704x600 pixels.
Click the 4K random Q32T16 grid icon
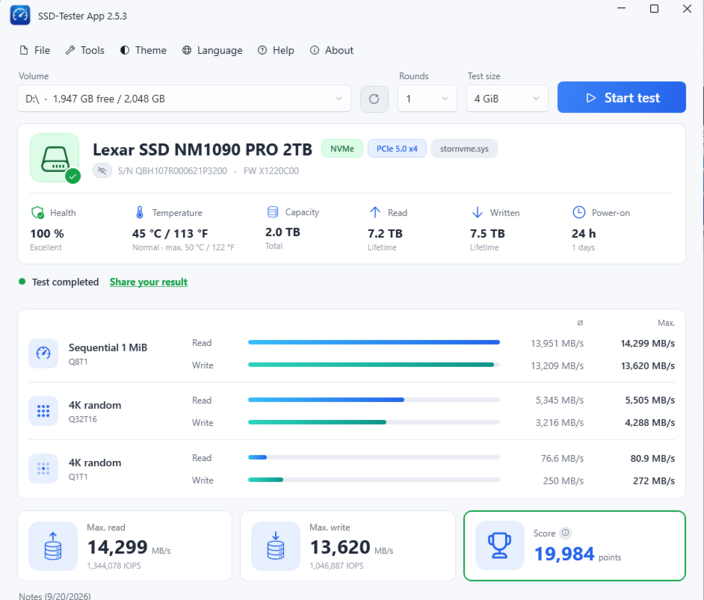point(44,411)
